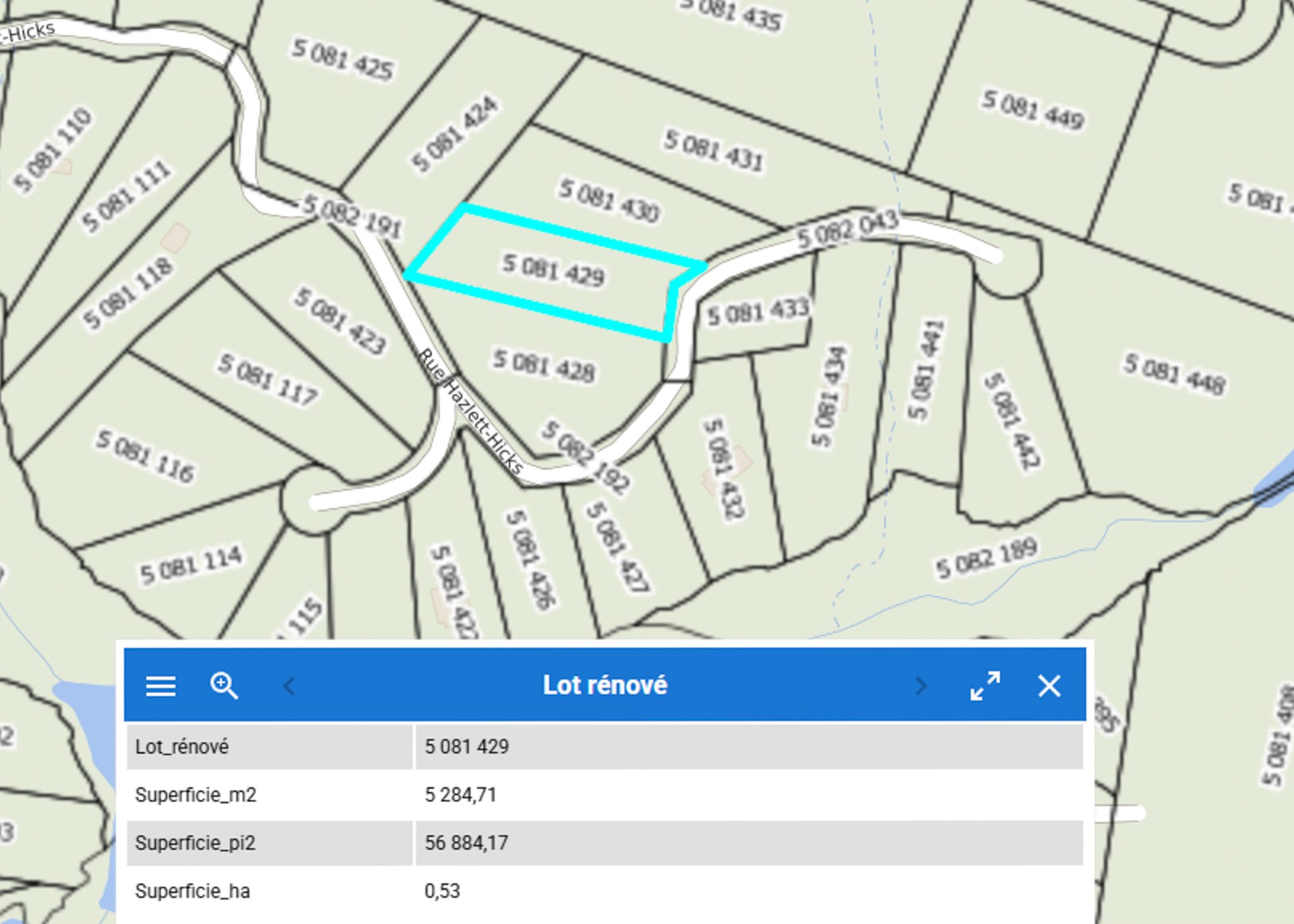Click the Rue Hazlett-Hicks street label
This screenshot has width=1294, height=924.
click(x=470, y=412)
